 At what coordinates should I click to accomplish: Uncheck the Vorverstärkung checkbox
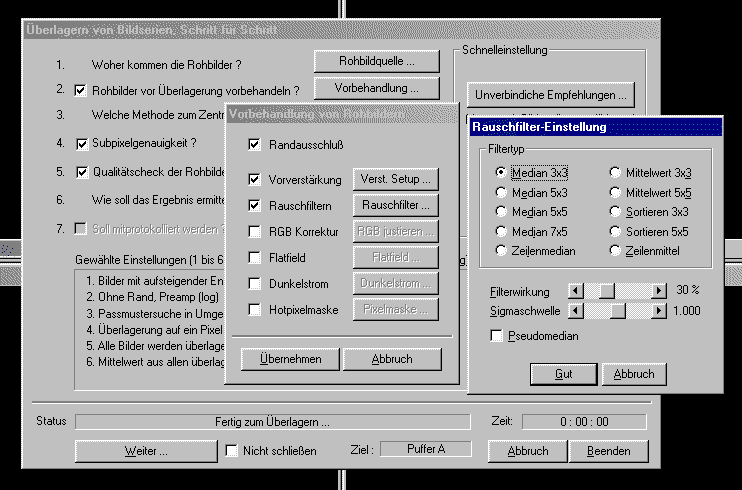[255, 180]
